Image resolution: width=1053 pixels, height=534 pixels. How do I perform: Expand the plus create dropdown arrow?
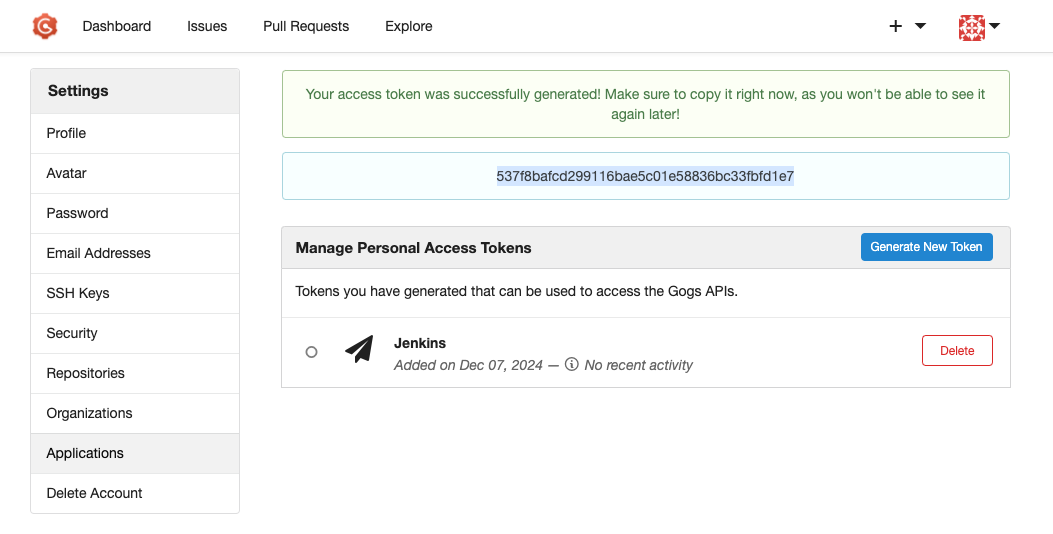[x=921, y=26]
